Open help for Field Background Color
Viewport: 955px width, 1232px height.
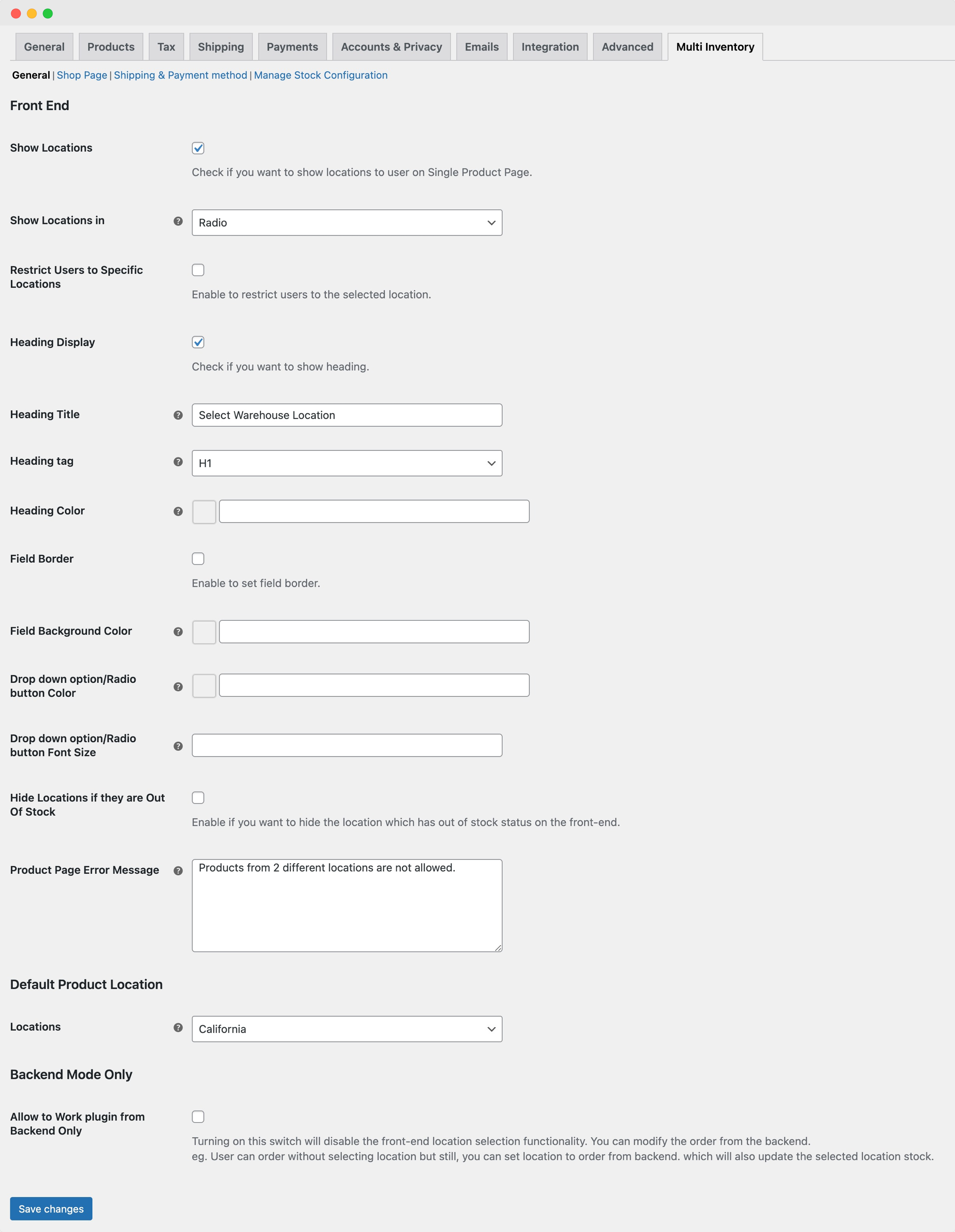click(x=178, y=632)
